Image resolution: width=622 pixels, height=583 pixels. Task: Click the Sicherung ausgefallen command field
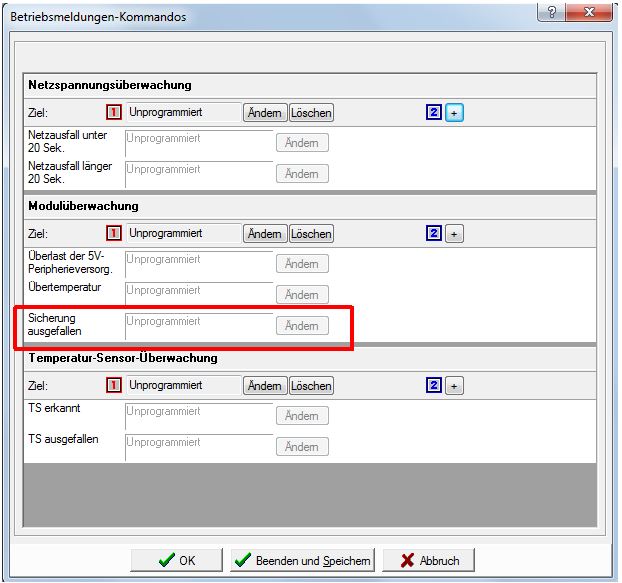click(x=199, y=324)
